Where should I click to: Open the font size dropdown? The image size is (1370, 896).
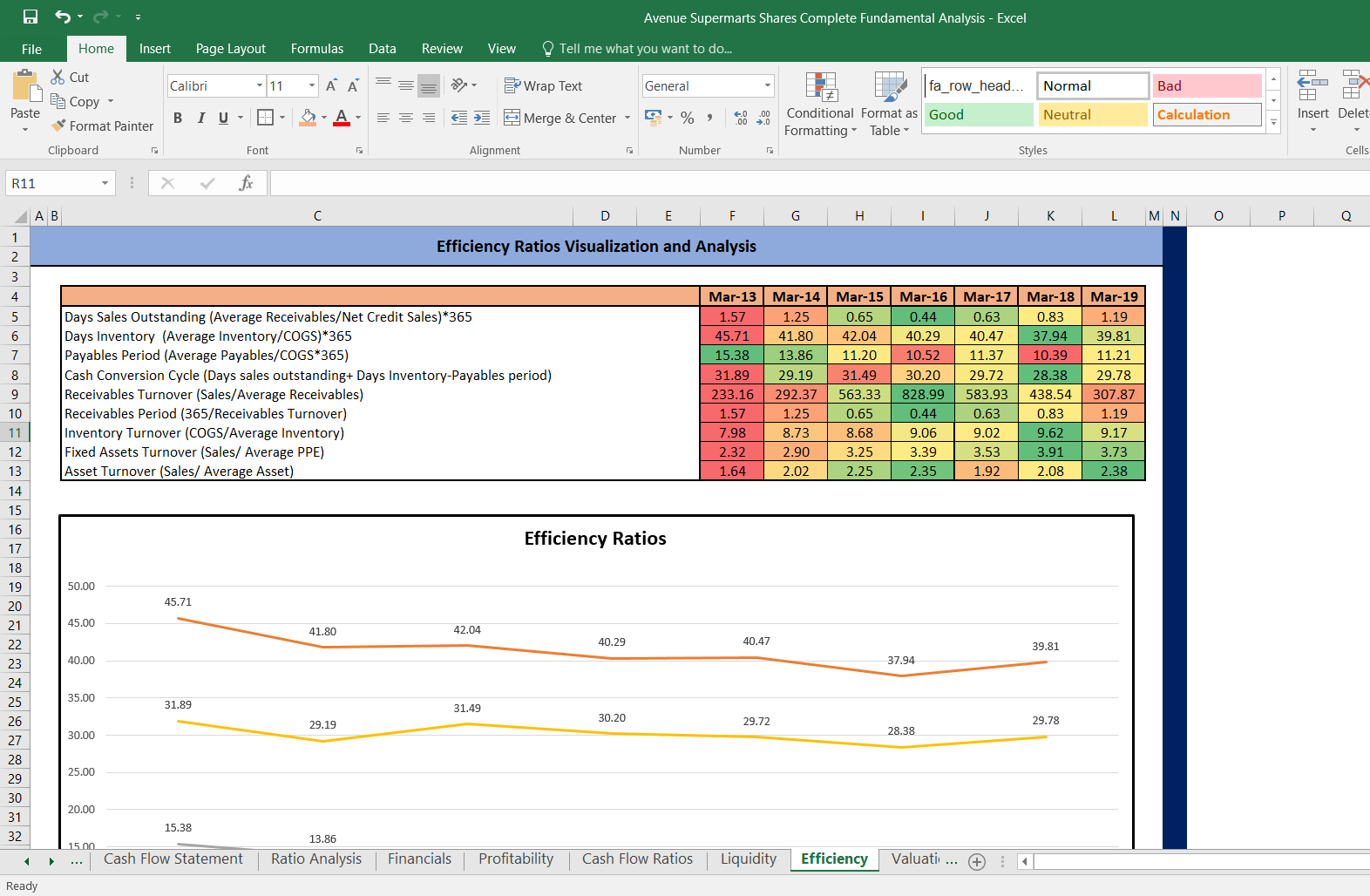click(312, 85)
